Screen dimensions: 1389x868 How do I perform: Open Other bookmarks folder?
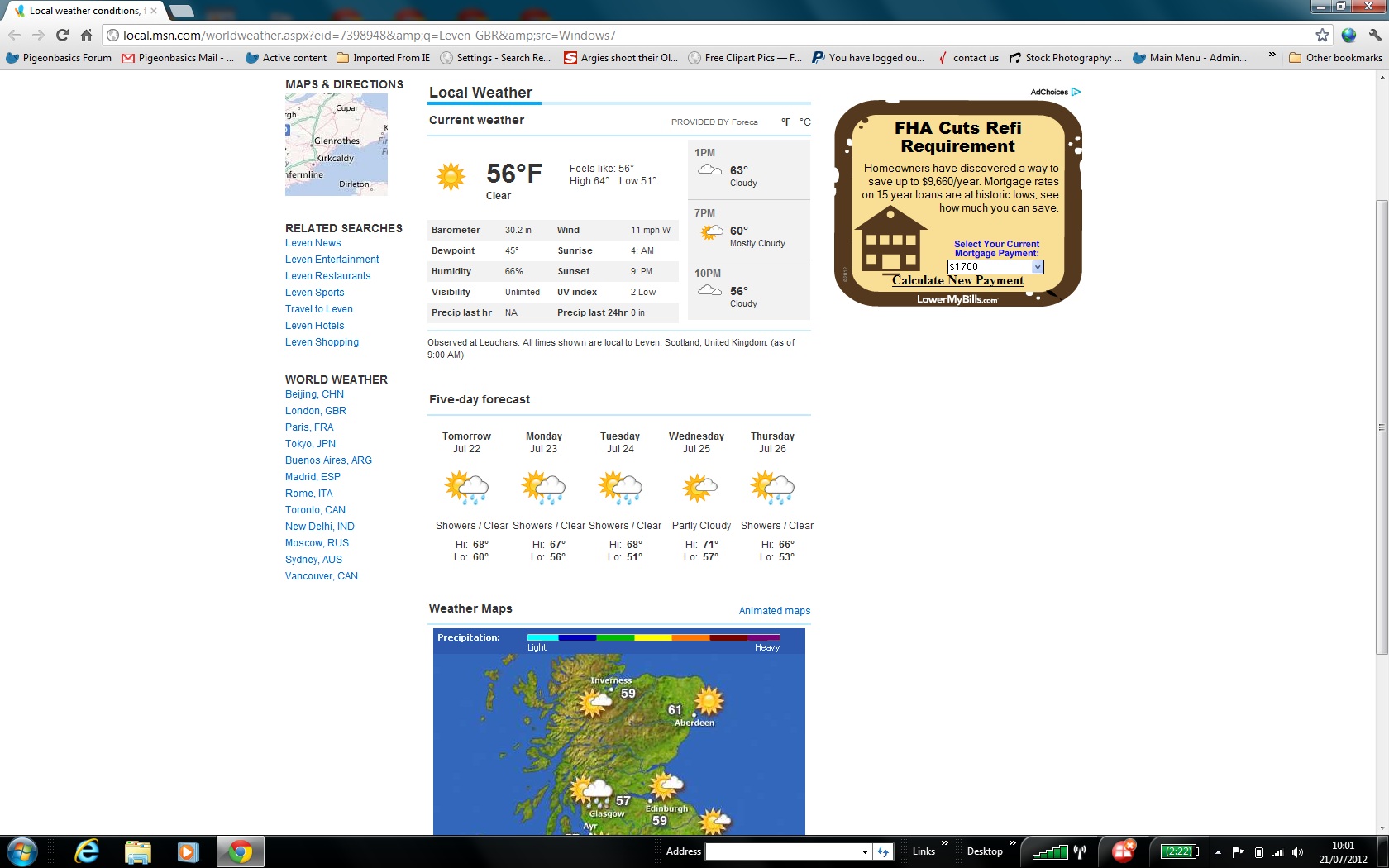tap(1335, 58)
